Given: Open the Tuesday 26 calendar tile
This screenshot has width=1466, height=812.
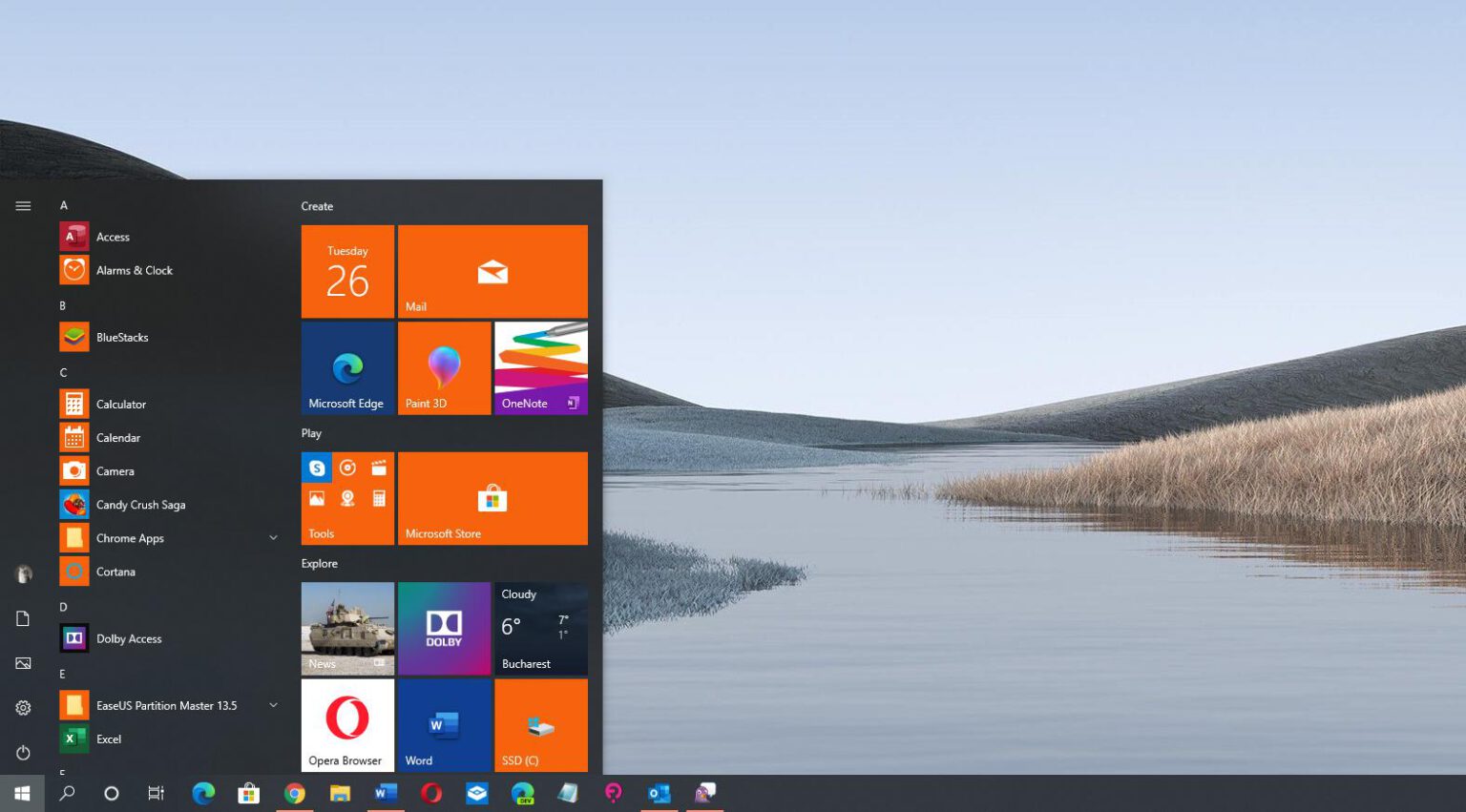Looking at the screenshot, I should [347, 271].
